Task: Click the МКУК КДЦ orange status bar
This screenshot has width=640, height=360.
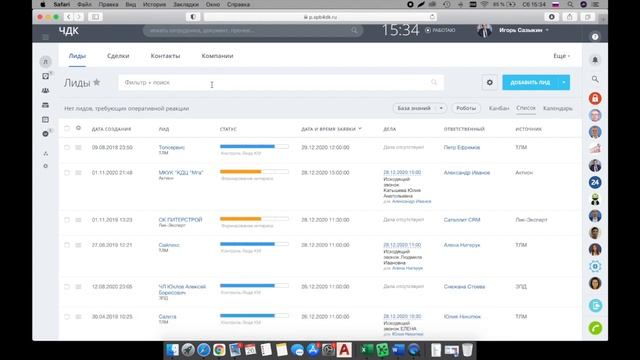Action: coord(254,171)
